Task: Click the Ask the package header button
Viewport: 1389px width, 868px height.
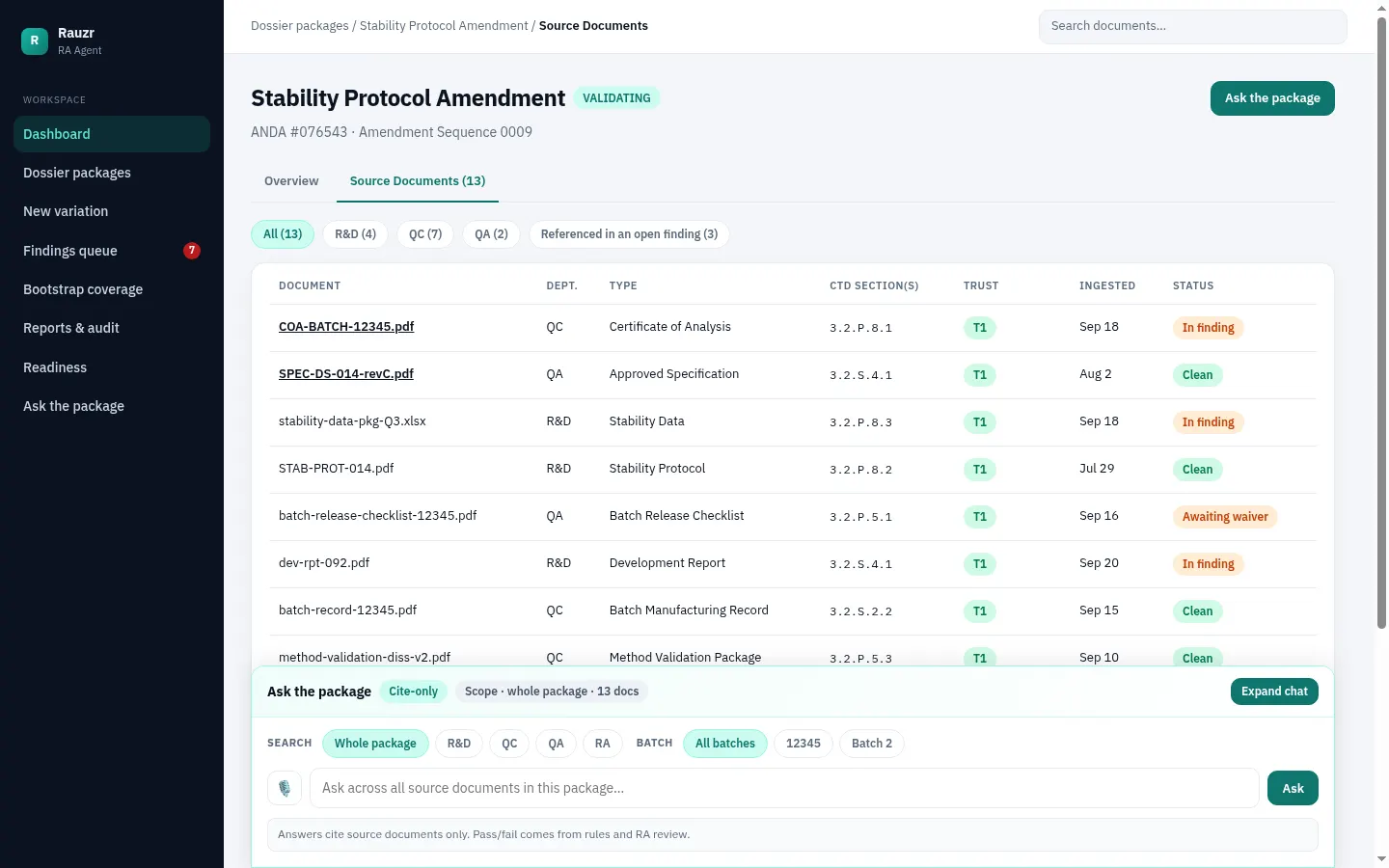Action: click(1272, 98)
